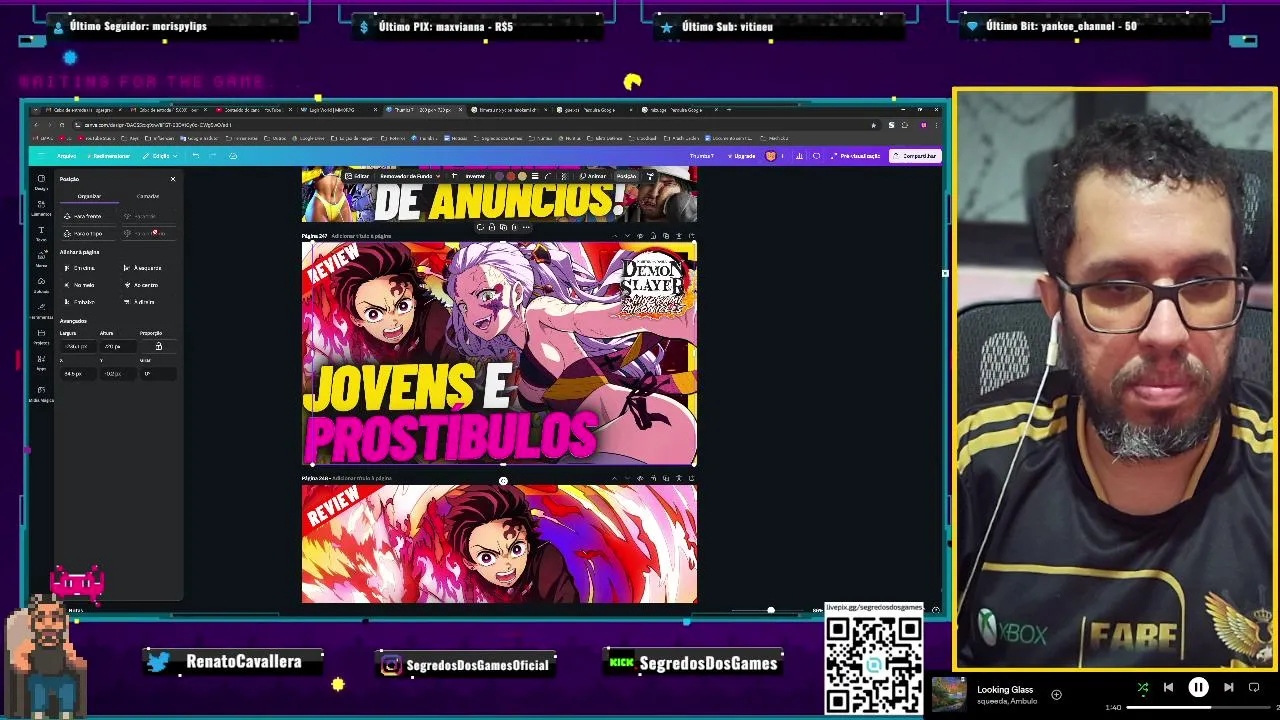Switch to the Organizar tab

tap(89, 196)
